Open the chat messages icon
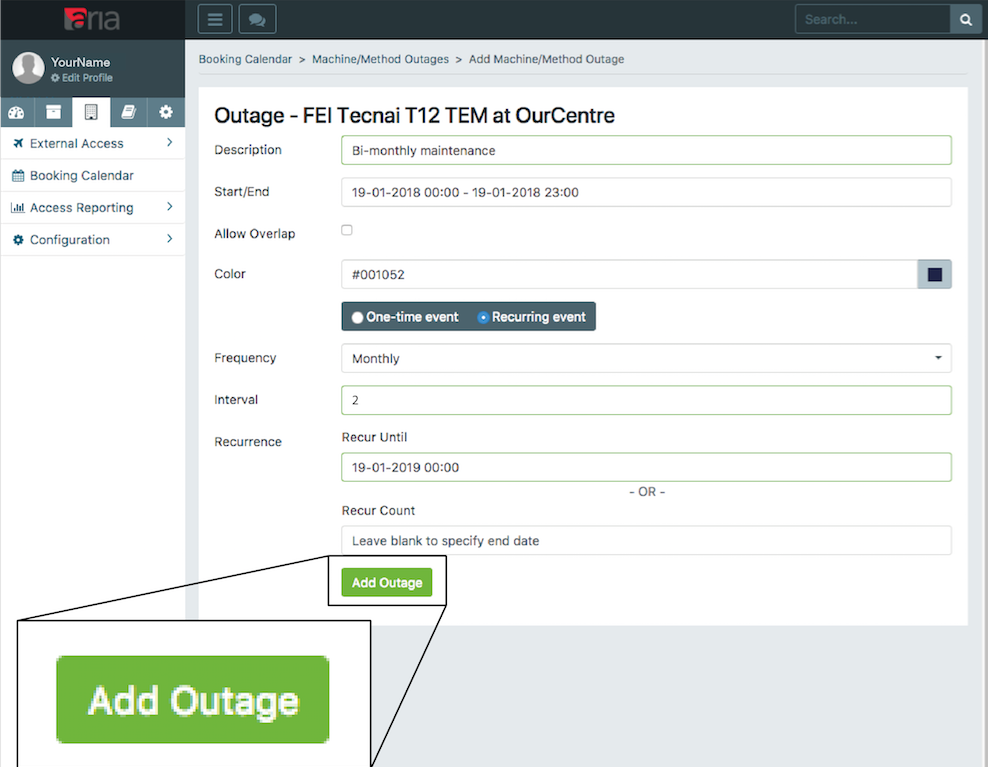 257,20
